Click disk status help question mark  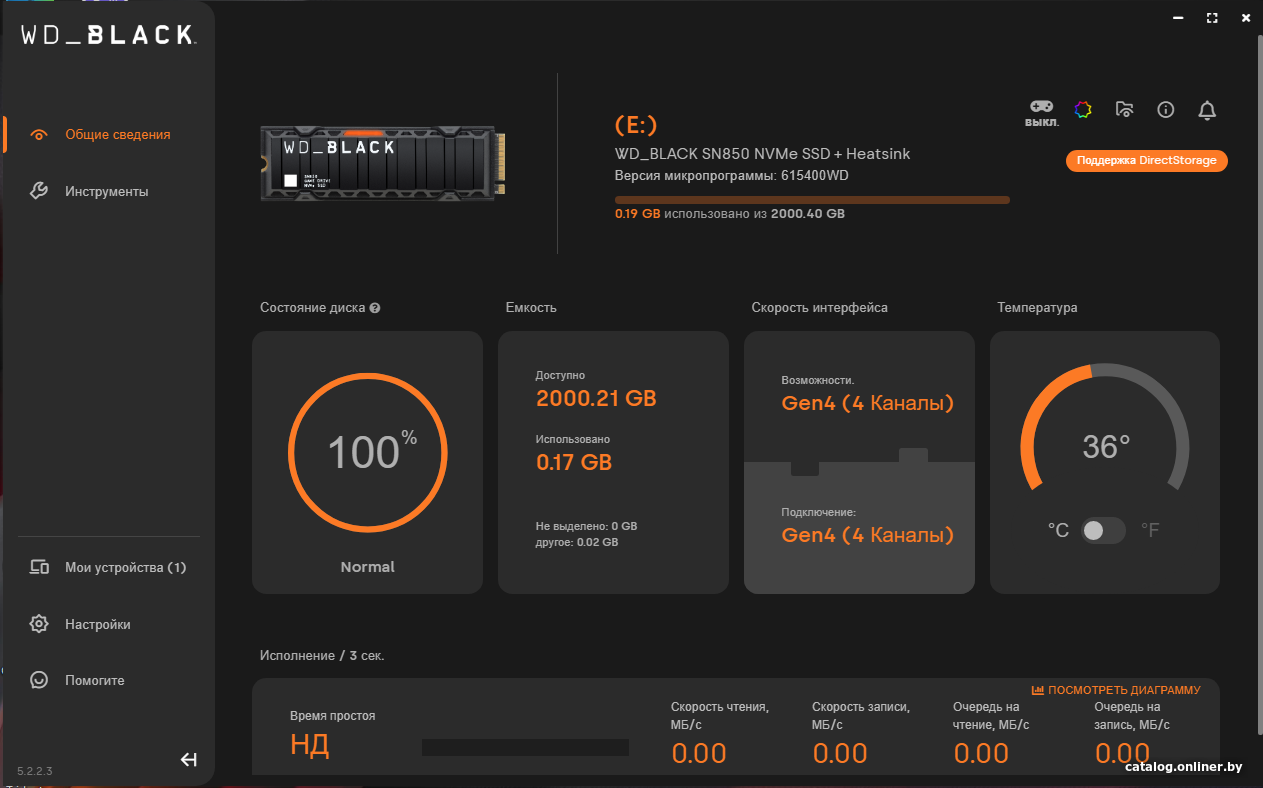point(375,308)
